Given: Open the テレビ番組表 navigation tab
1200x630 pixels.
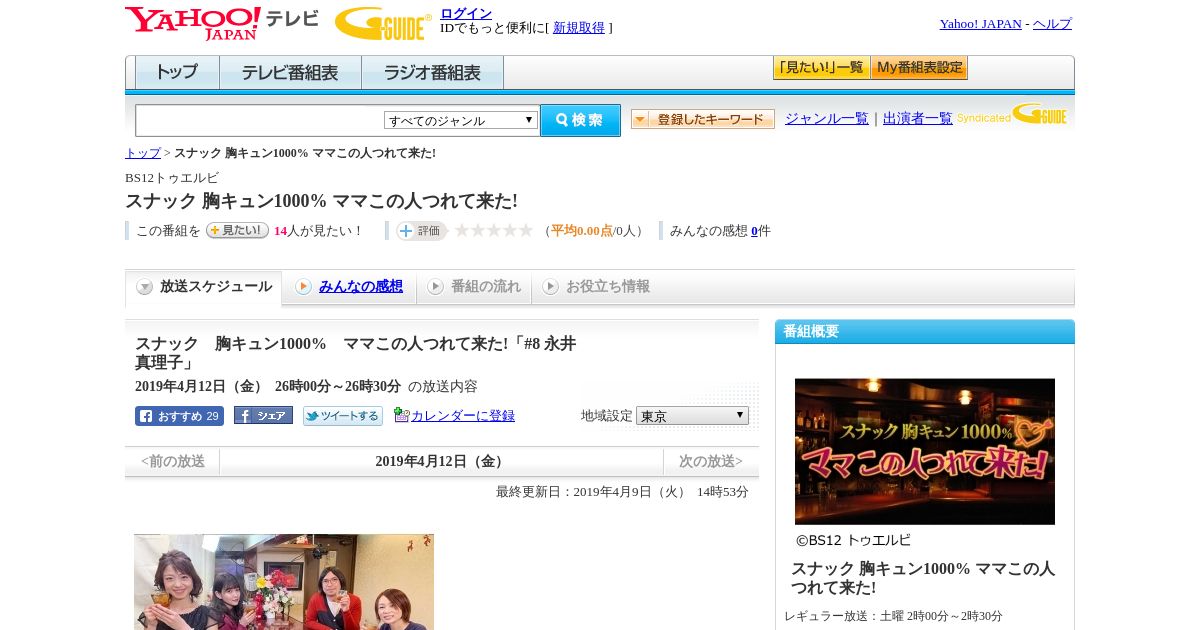Looking at the screenshot, I should tap(290, 73).
